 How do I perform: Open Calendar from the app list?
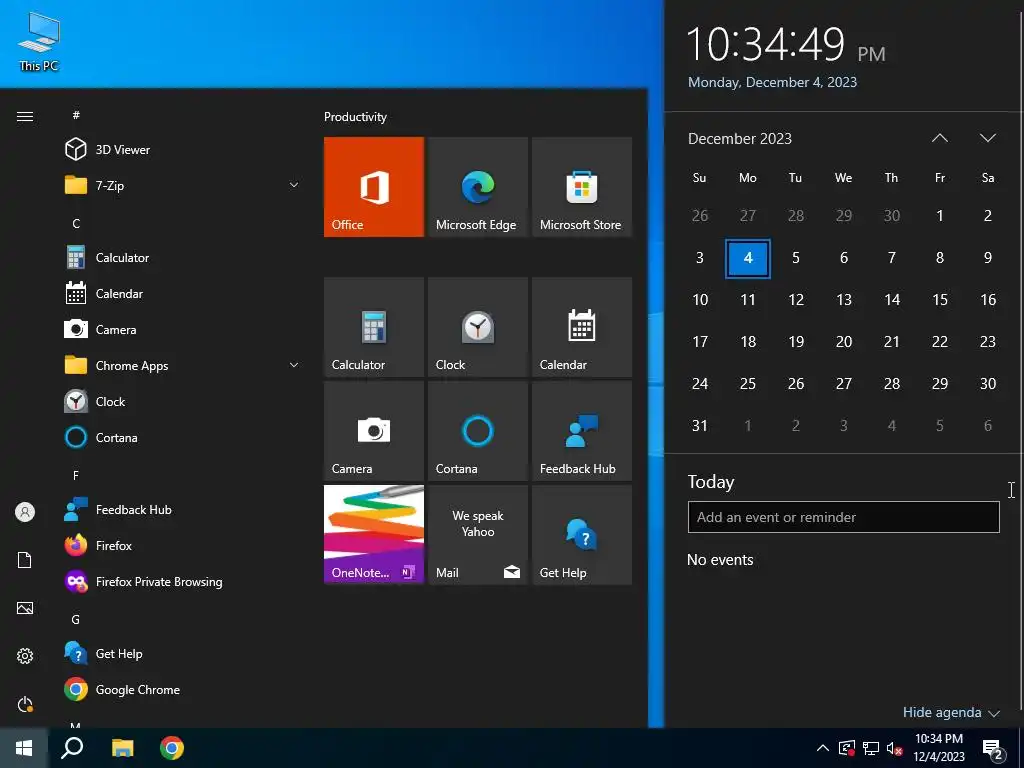click(183, 294)
